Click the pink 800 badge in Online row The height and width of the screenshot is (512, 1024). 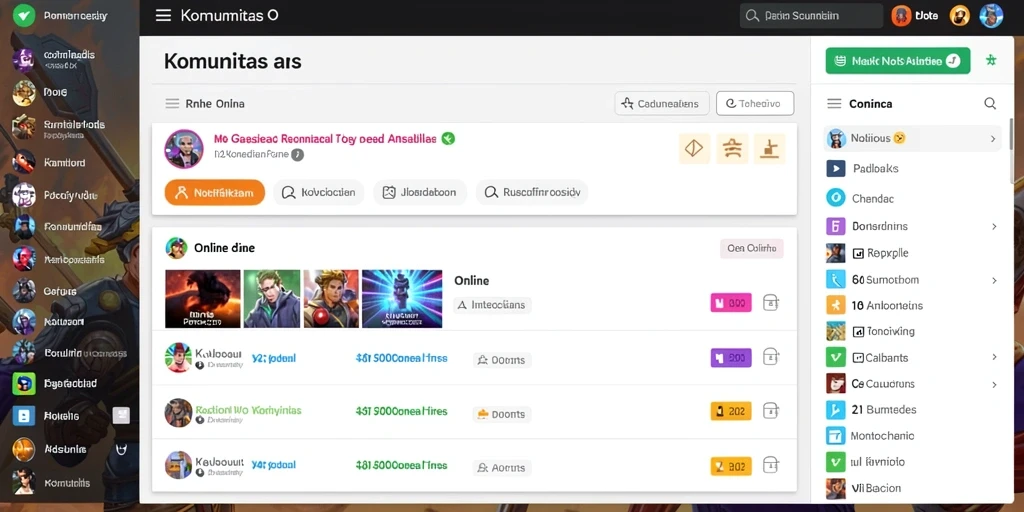(731, 303)
